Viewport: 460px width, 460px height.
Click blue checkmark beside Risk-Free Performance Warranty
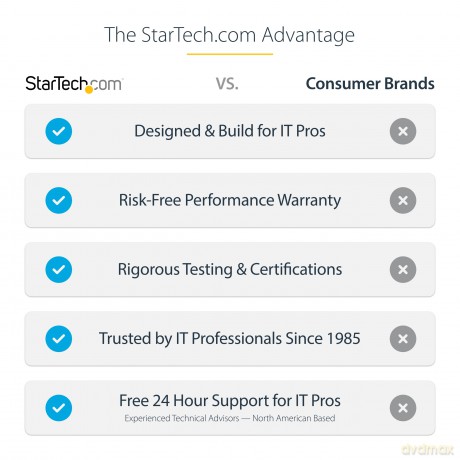click(59, 200)
